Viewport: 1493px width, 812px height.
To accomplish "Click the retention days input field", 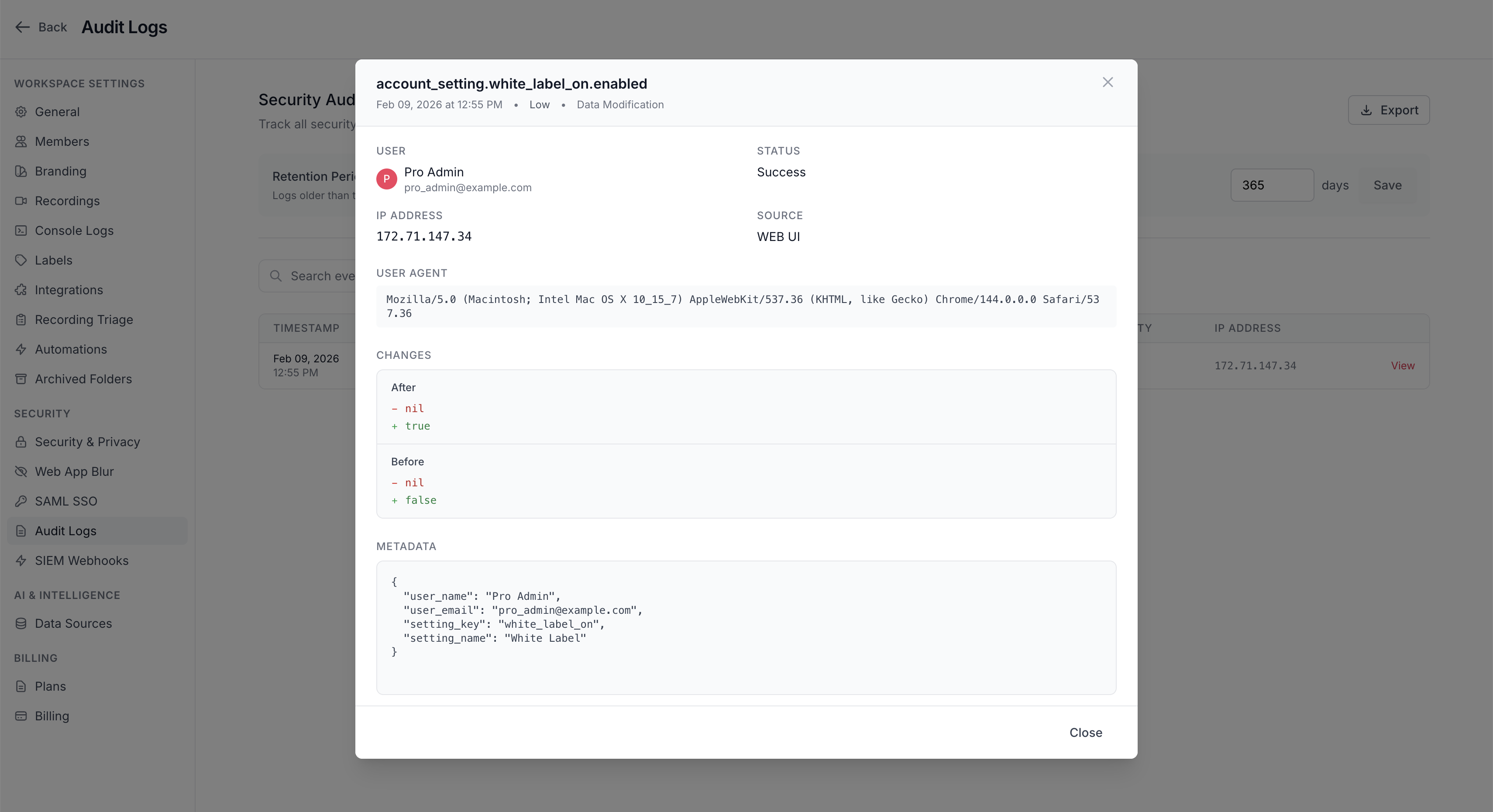I will 1272,186.
